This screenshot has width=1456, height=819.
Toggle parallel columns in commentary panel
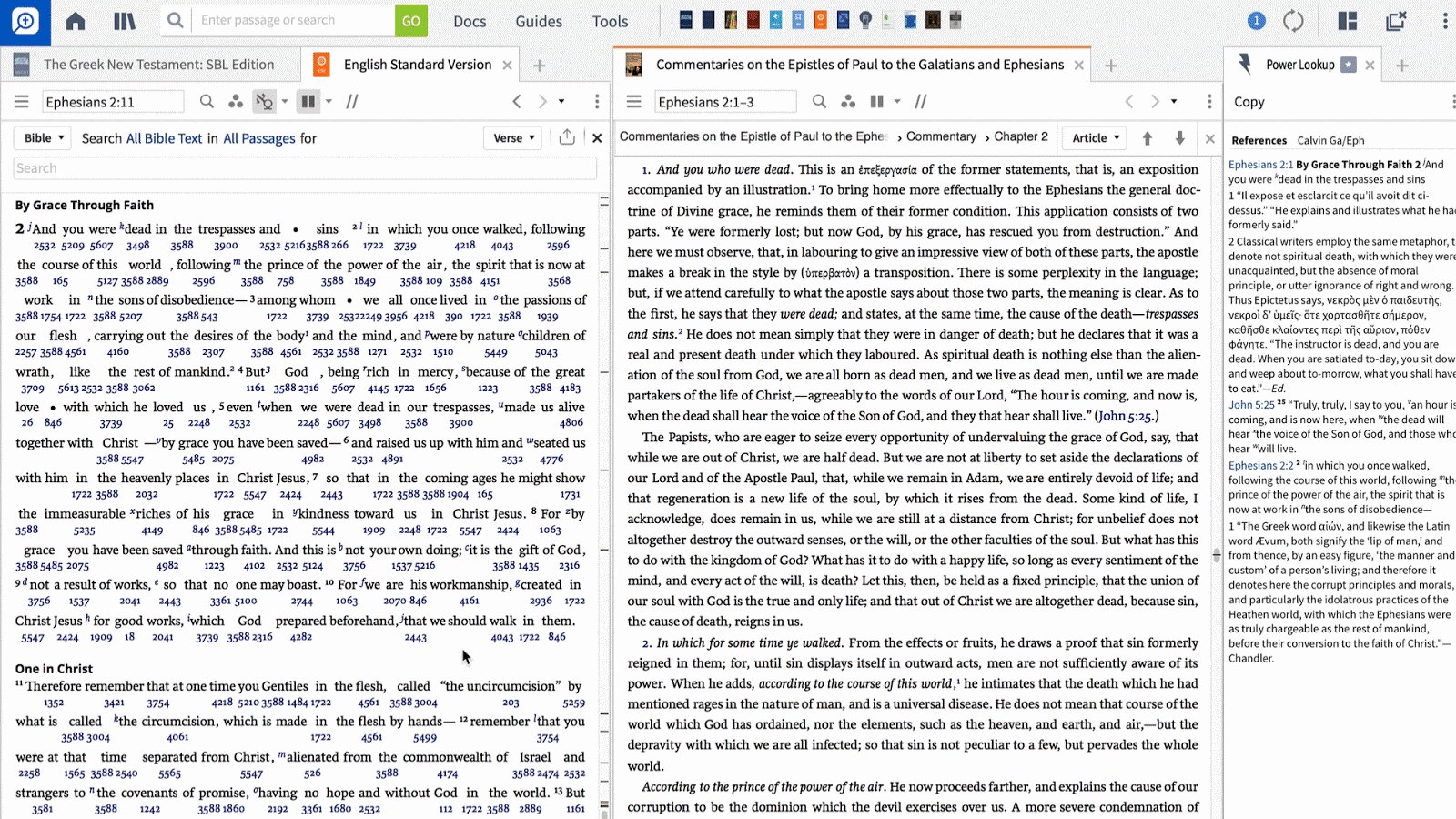click(877, 102)
